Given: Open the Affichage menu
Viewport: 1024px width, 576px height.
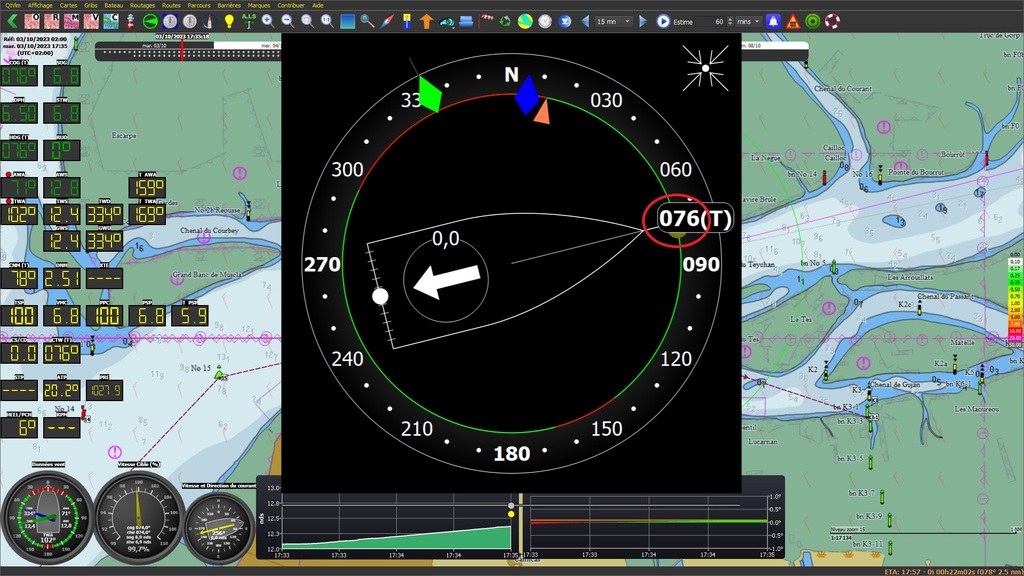Looking at the screenshot, I should point(40,5).
